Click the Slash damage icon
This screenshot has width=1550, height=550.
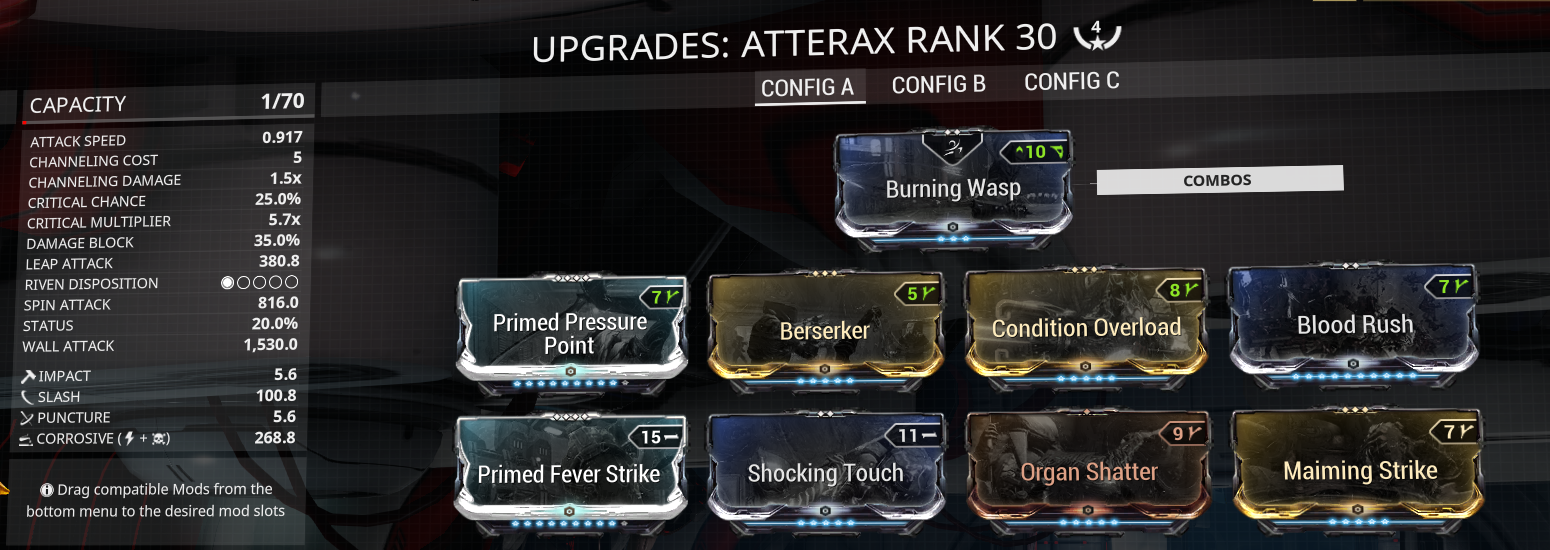[x=28, y=397]
